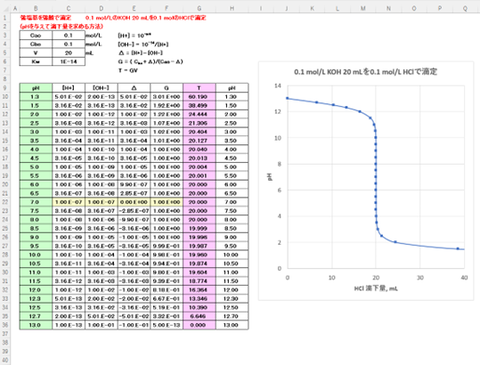The image size is (480, 365).
Task: Select the Δ cell showing 0.00E+00
Action: (134, 202)
